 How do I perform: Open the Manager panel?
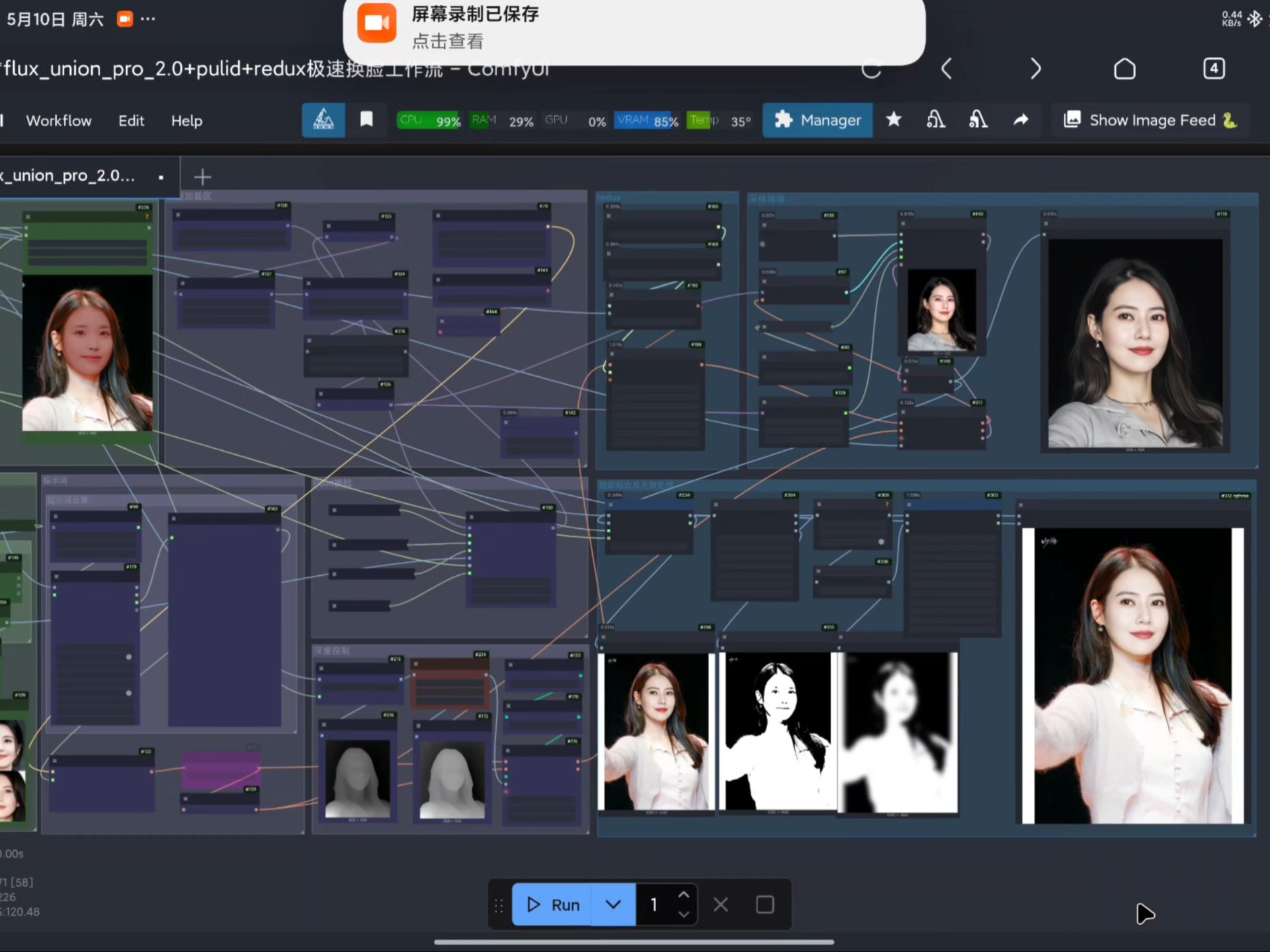tap(818, 120)
